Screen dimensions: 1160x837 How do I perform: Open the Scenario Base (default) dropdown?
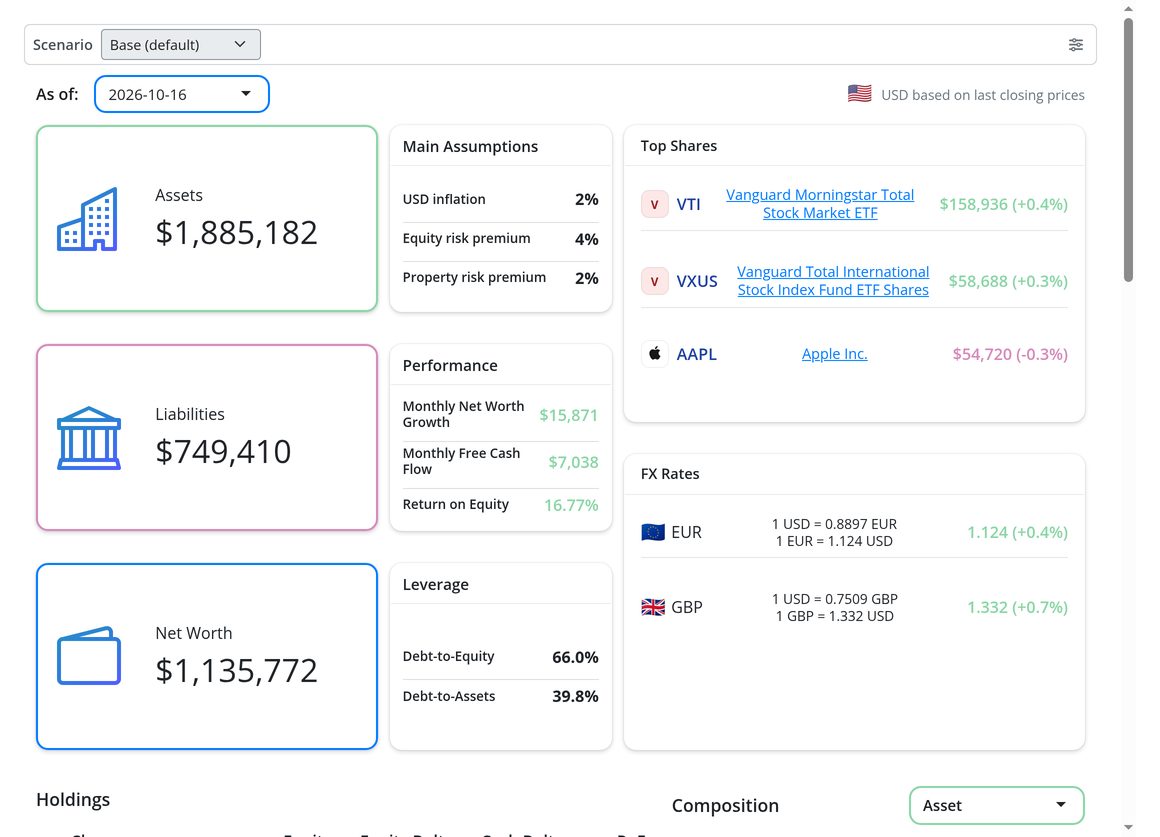pos(181,44)
